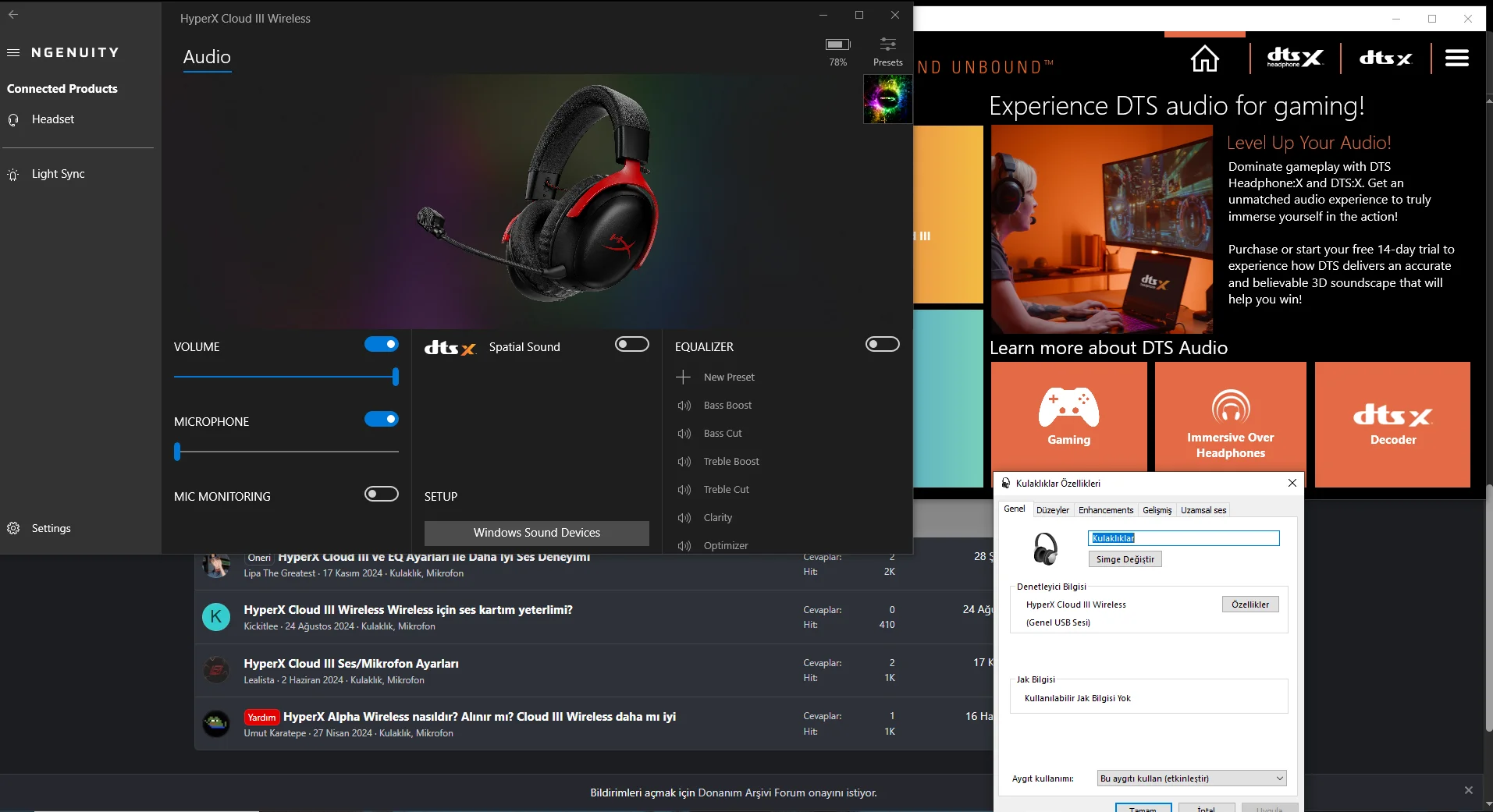Image resolution: width=1493 pixels, height=812 pixels.
Task: Cancel with the İptal button
Action: tap(1207, 808)
